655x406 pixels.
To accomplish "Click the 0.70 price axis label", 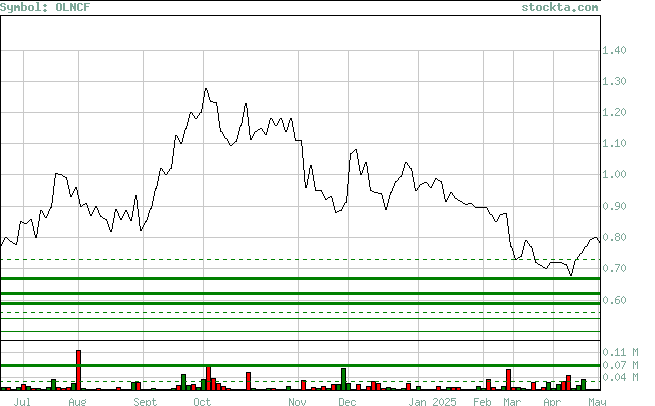I will click(614, 269).
